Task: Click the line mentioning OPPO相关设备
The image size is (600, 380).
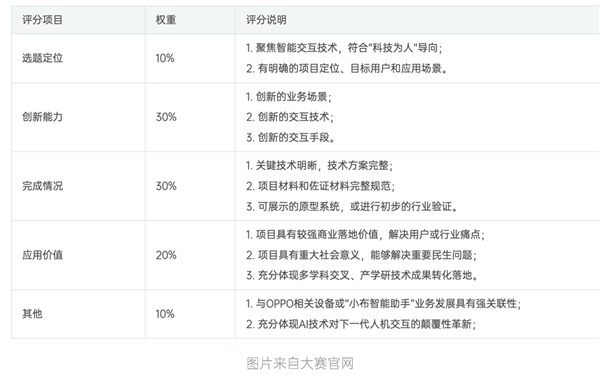Action: pyautogui.click(x=383, y=304)
